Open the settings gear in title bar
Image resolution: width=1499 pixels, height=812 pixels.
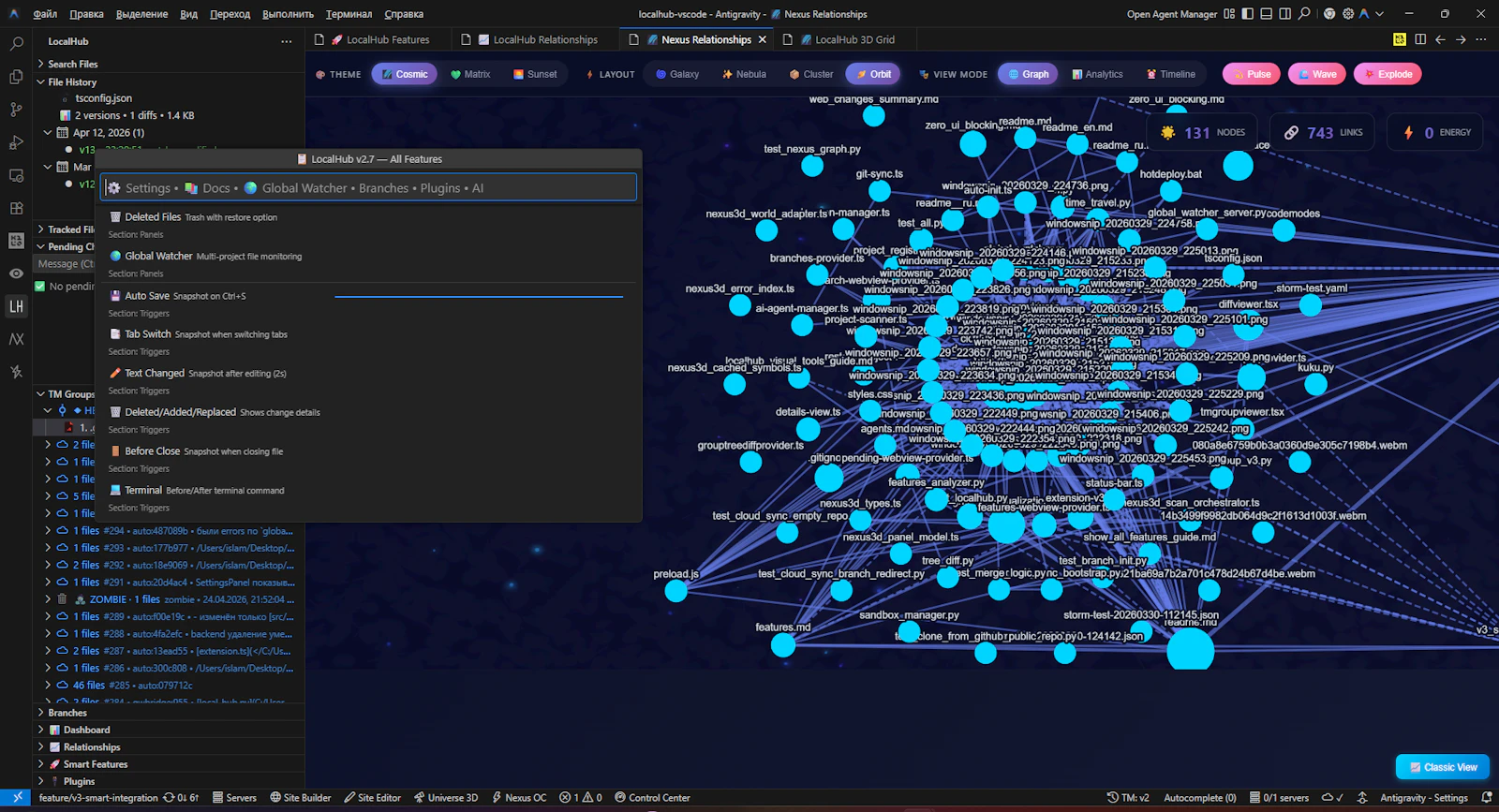[1347, 14]
